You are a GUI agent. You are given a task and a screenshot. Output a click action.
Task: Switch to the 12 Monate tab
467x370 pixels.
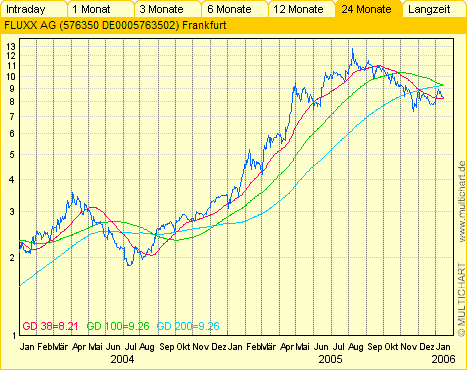pyautogui.click(x=302, y=9)
